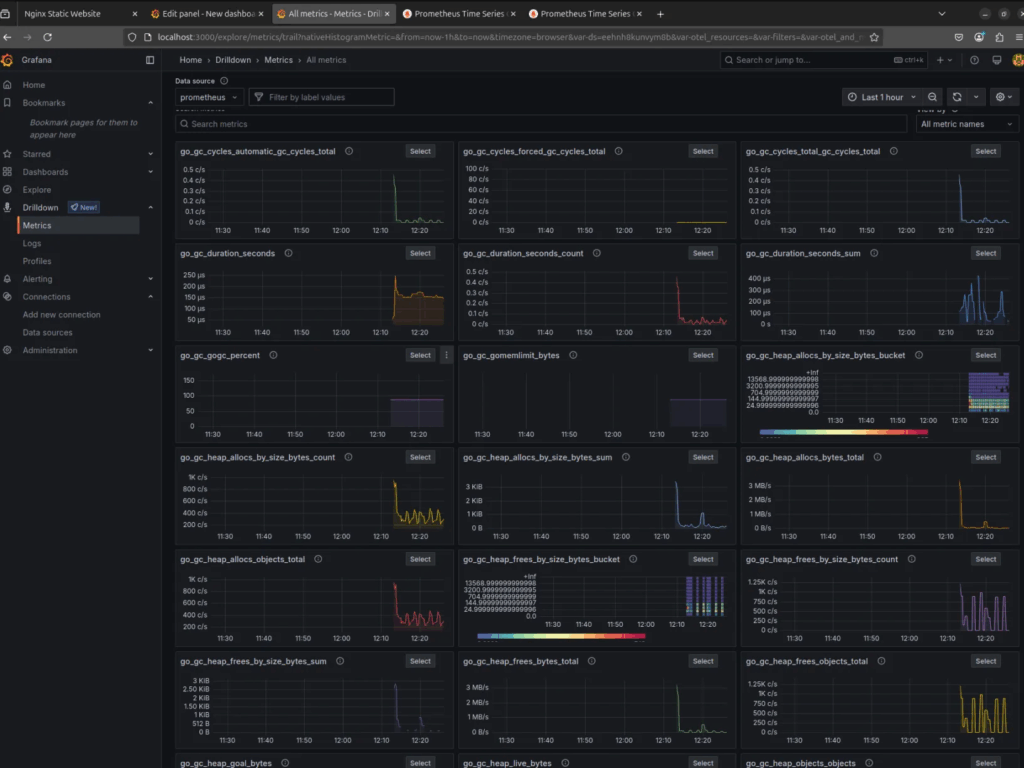
Task: Select the go_gc_heap_allocs_by_size_bytes_bucket metric
Action: point(986,355)
